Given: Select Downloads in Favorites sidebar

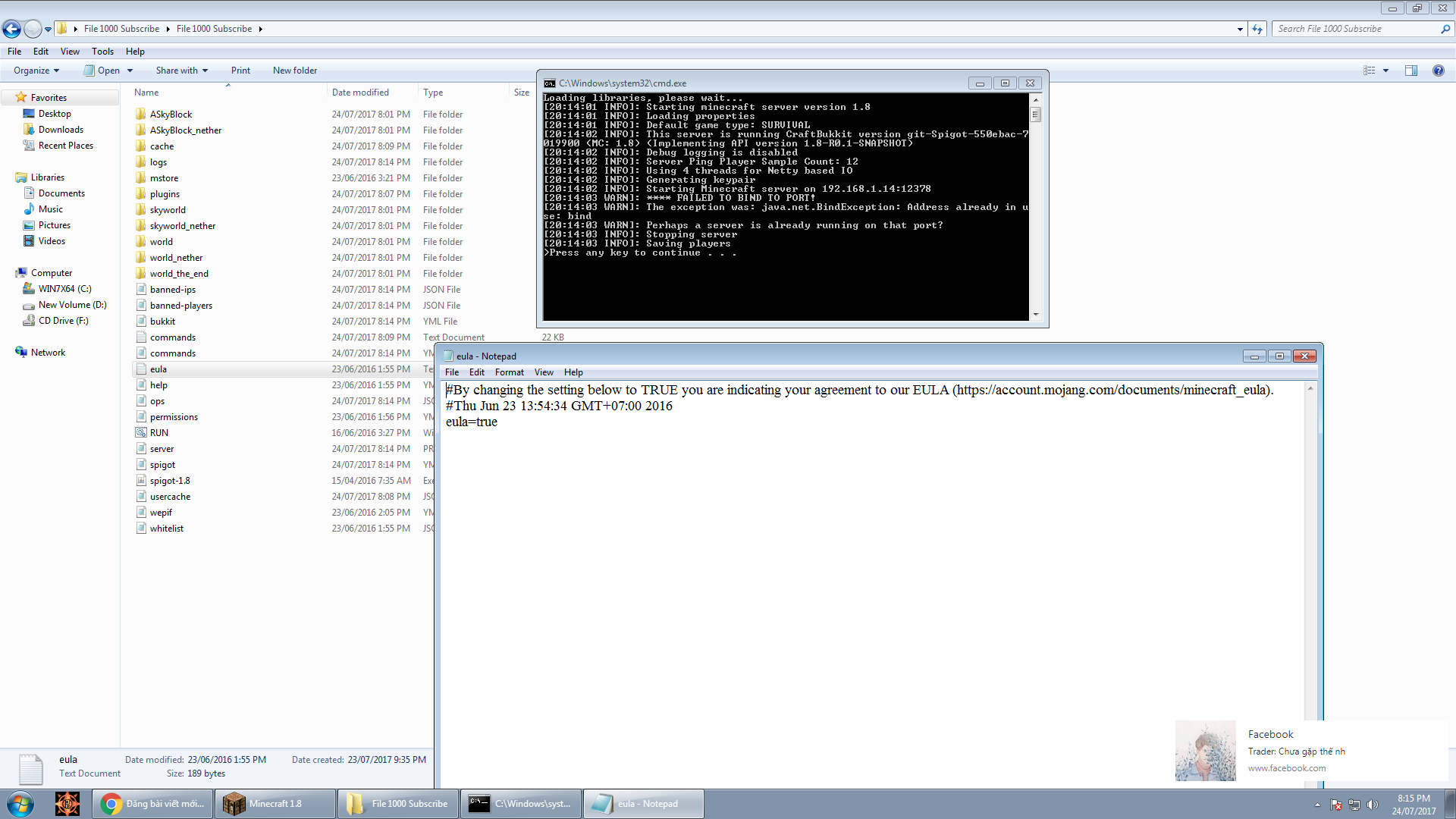Looking at the screenshot, I should click(x=61, y=130).
